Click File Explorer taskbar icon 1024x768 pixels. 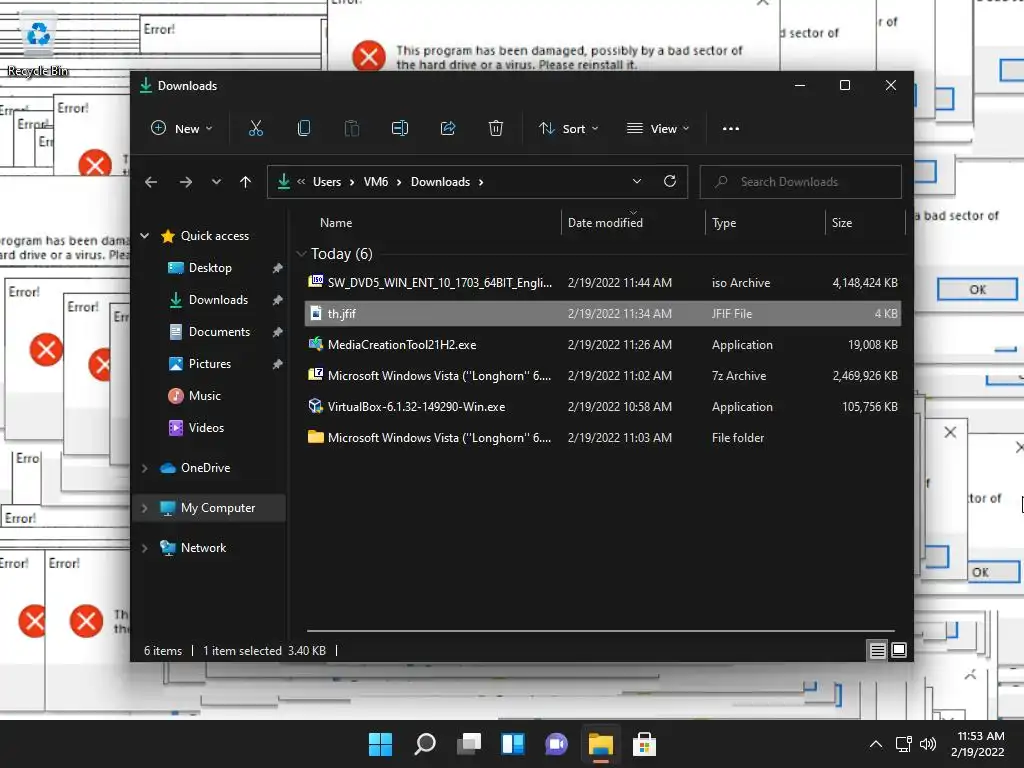[601, 744]
